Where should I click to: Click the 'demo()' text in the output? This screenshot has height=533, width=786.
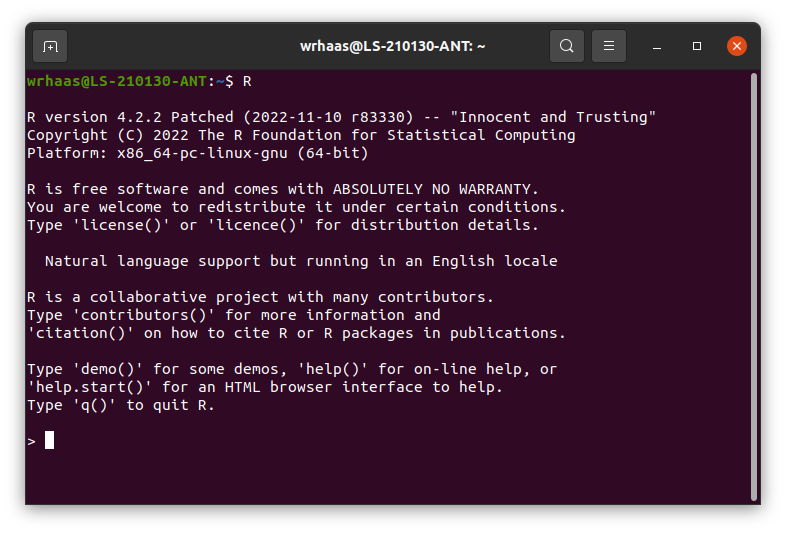pos(108,369)
